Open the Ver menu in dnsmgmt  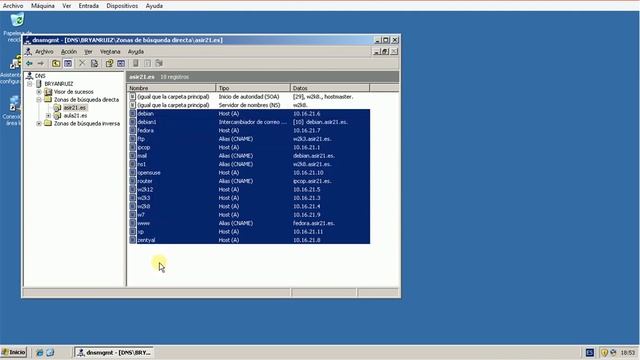coord(88,52)
